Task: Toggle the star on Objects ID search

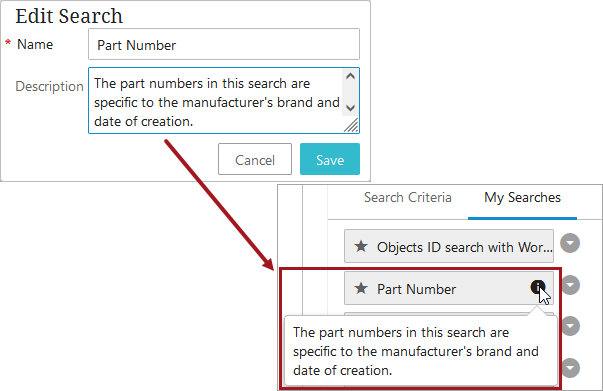Action: tap(361, 246)
